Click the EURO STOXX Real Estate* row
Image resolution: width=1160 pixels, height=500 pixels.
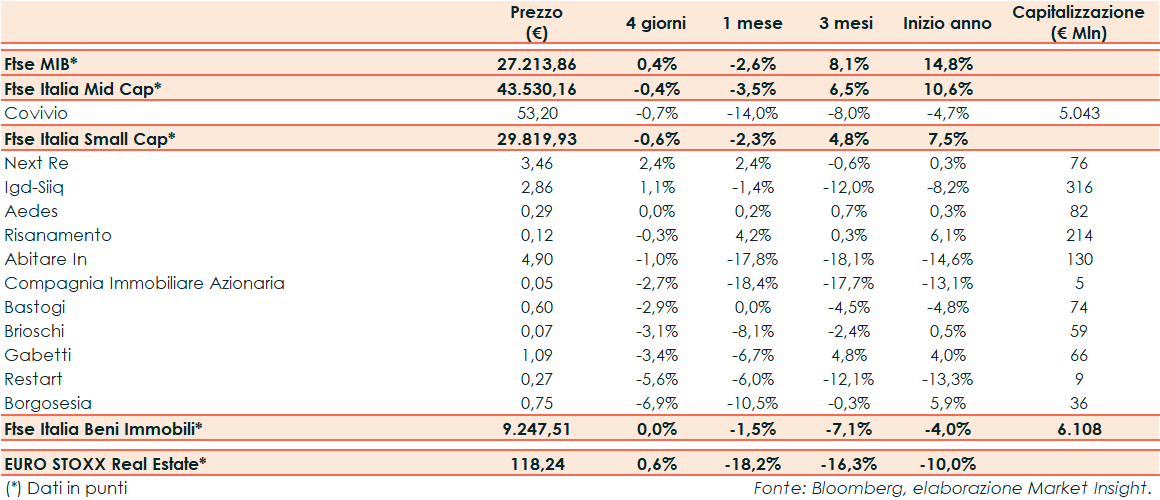point(106,464)
